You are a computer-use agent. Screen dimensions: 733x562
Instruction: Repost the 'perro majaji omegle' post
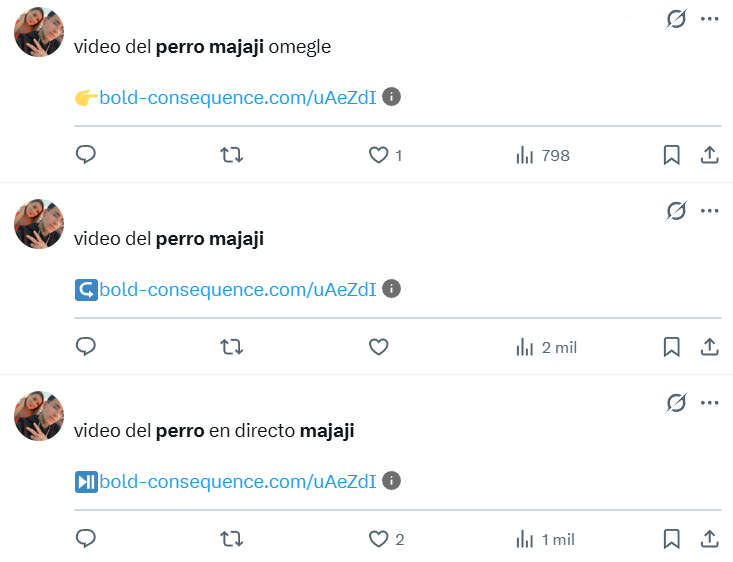point(231,155)
